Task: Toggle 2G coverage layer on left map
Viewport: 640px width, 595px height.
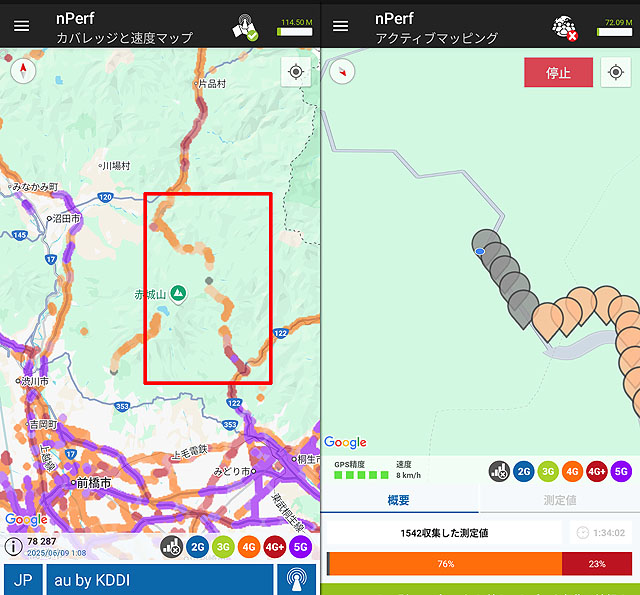Action: click(x=197, y=547)
